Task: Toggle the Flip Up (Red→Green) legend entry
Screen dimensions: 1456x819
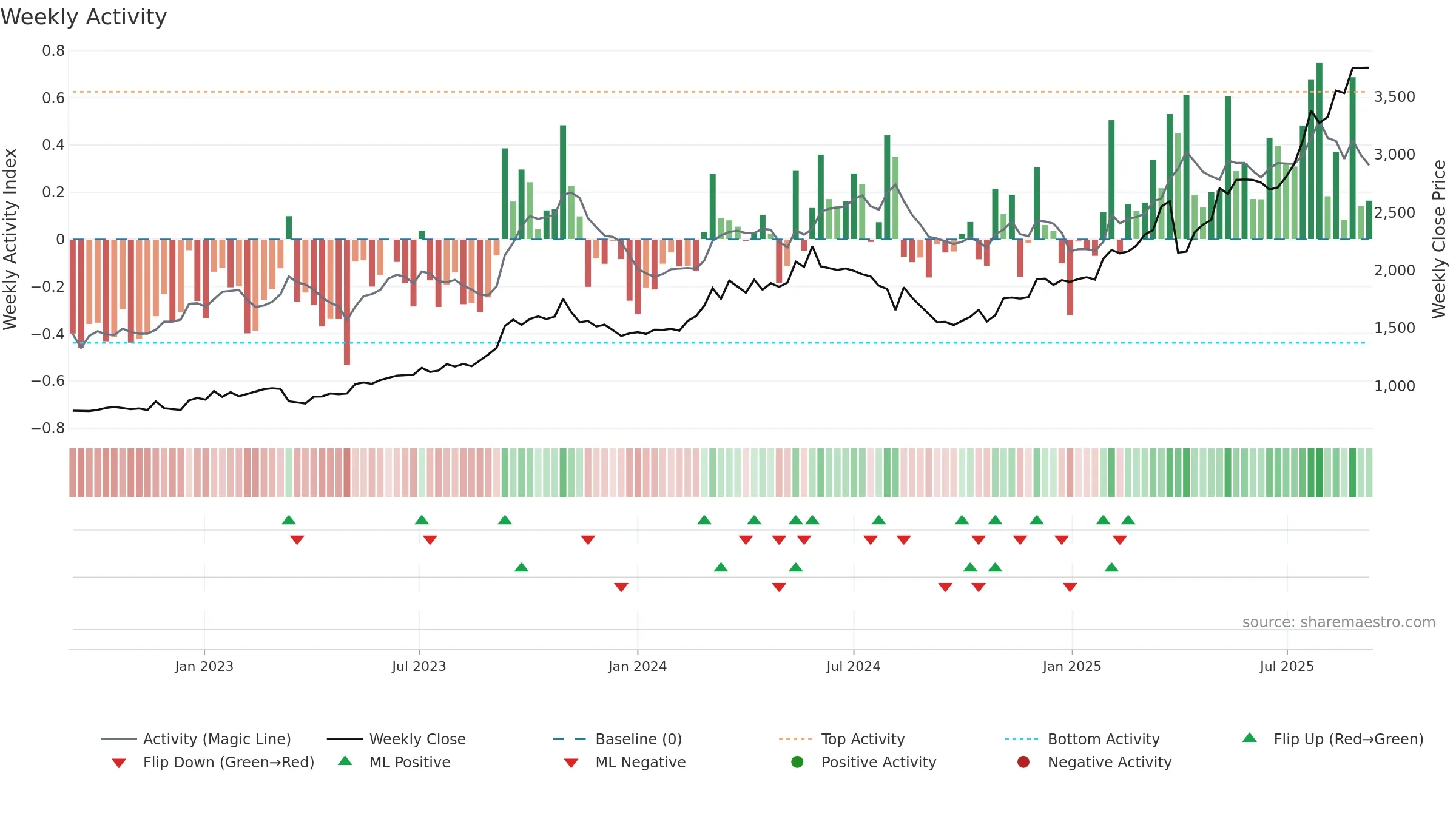Action: pyautogui.click(x=1332, y=739)
